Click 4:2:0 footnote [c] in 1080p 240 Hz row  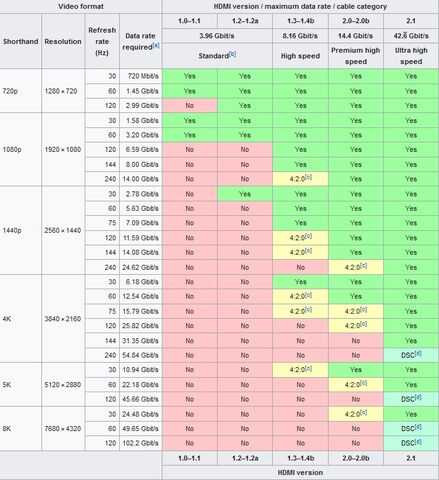click(x=308, y=177)
